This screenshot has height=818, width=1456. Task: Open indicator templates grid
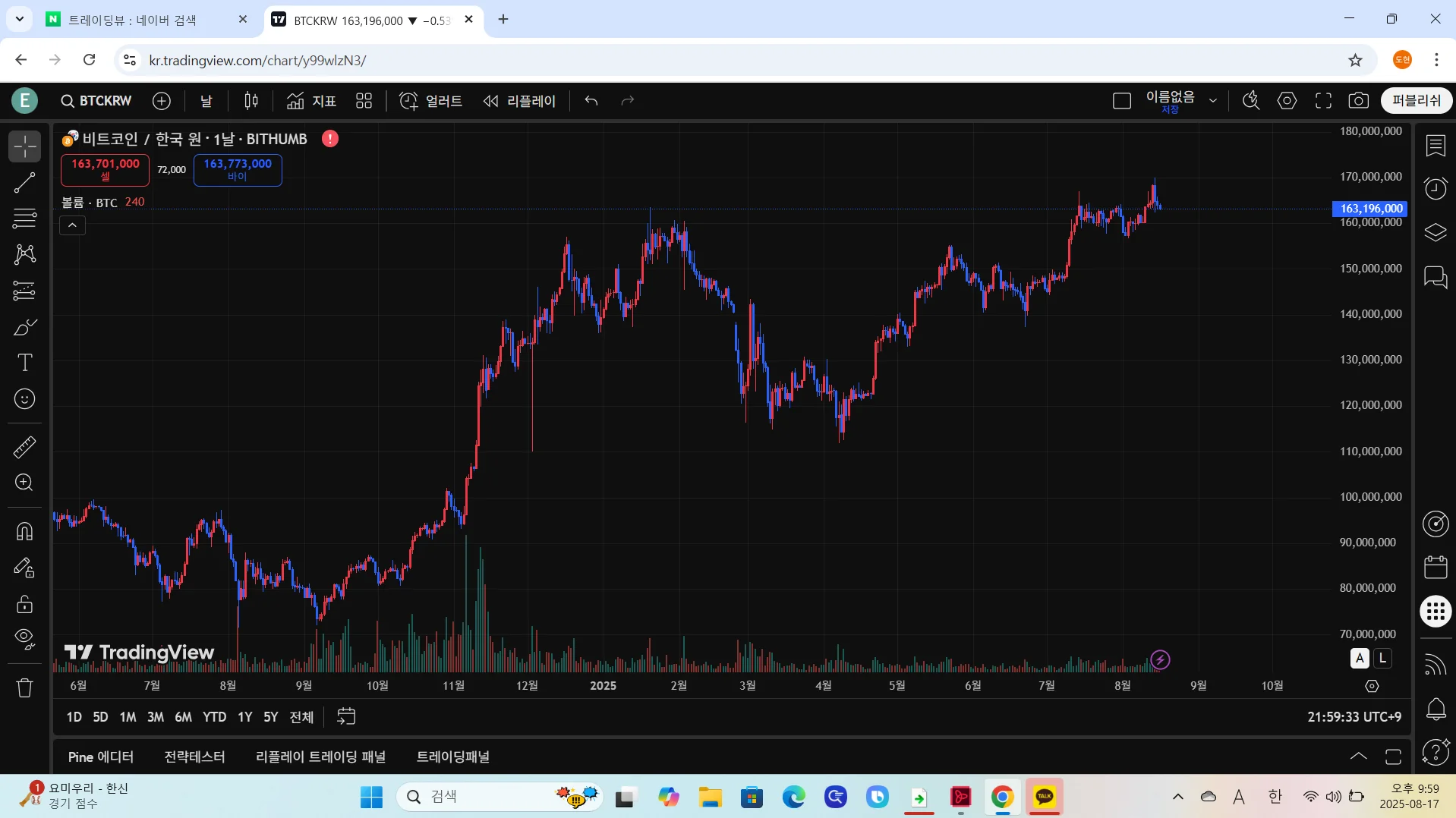364,101
